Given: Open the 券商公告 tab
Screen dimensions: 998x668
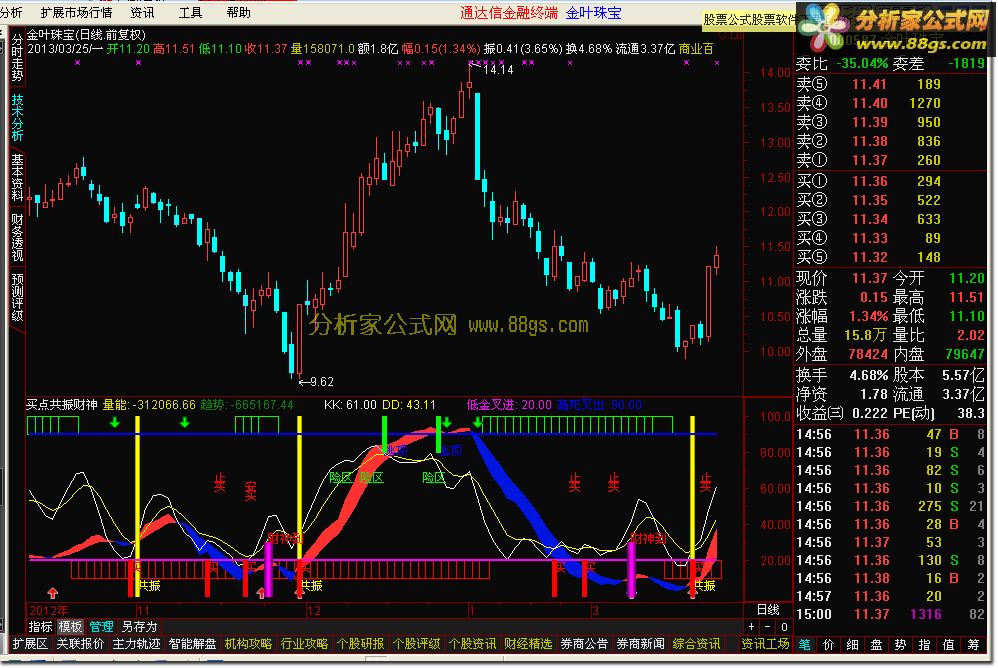Looking at the screenshot, I should click(584, 644).
